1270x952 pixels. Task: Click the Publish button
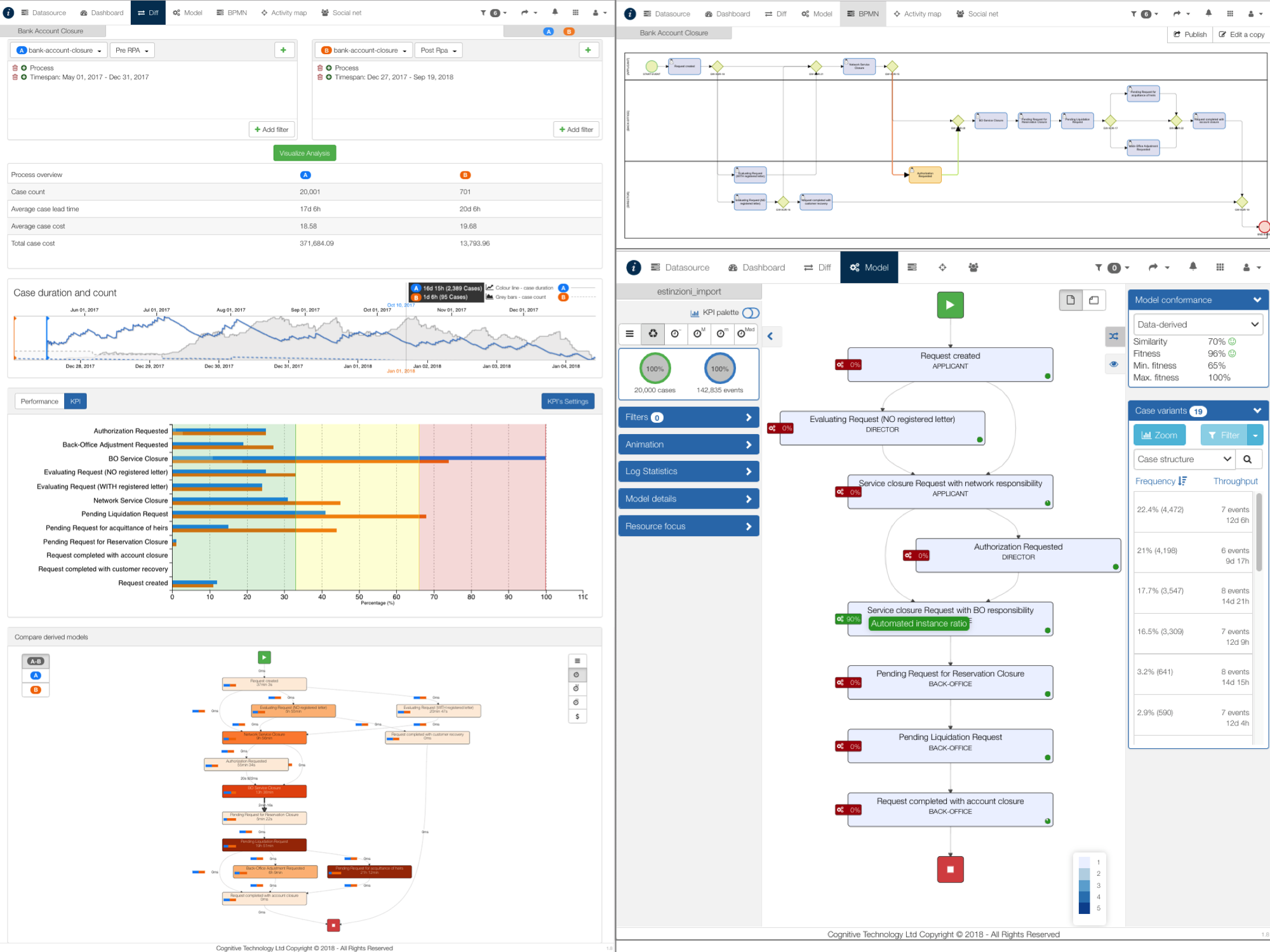point(1190,34)
